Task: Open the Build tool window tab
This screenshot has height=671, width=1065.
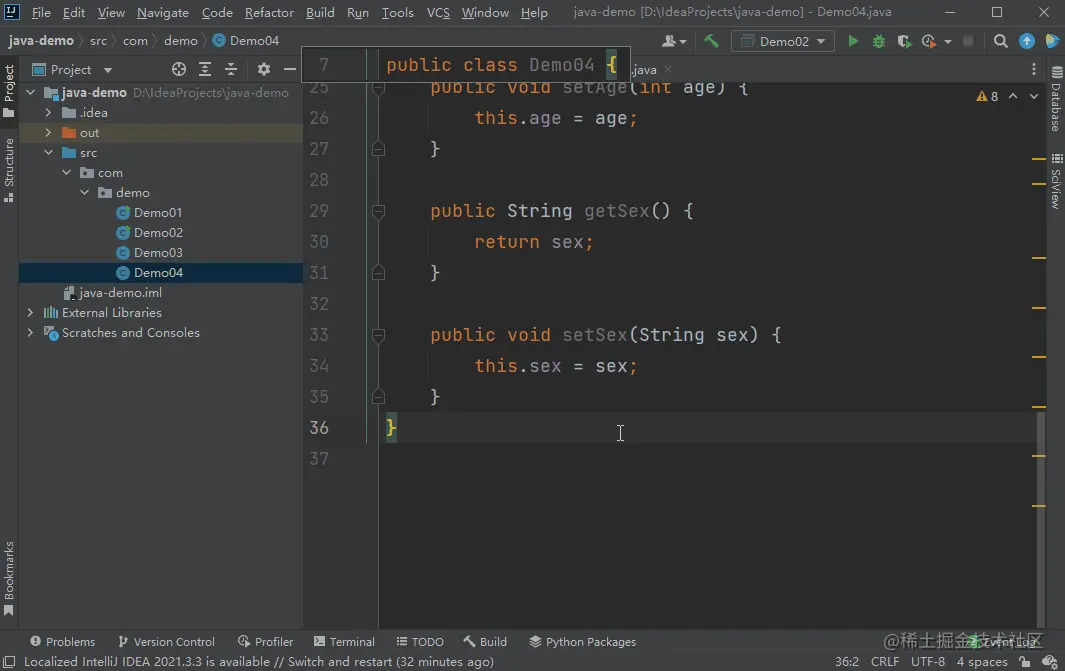Action: 485,642
